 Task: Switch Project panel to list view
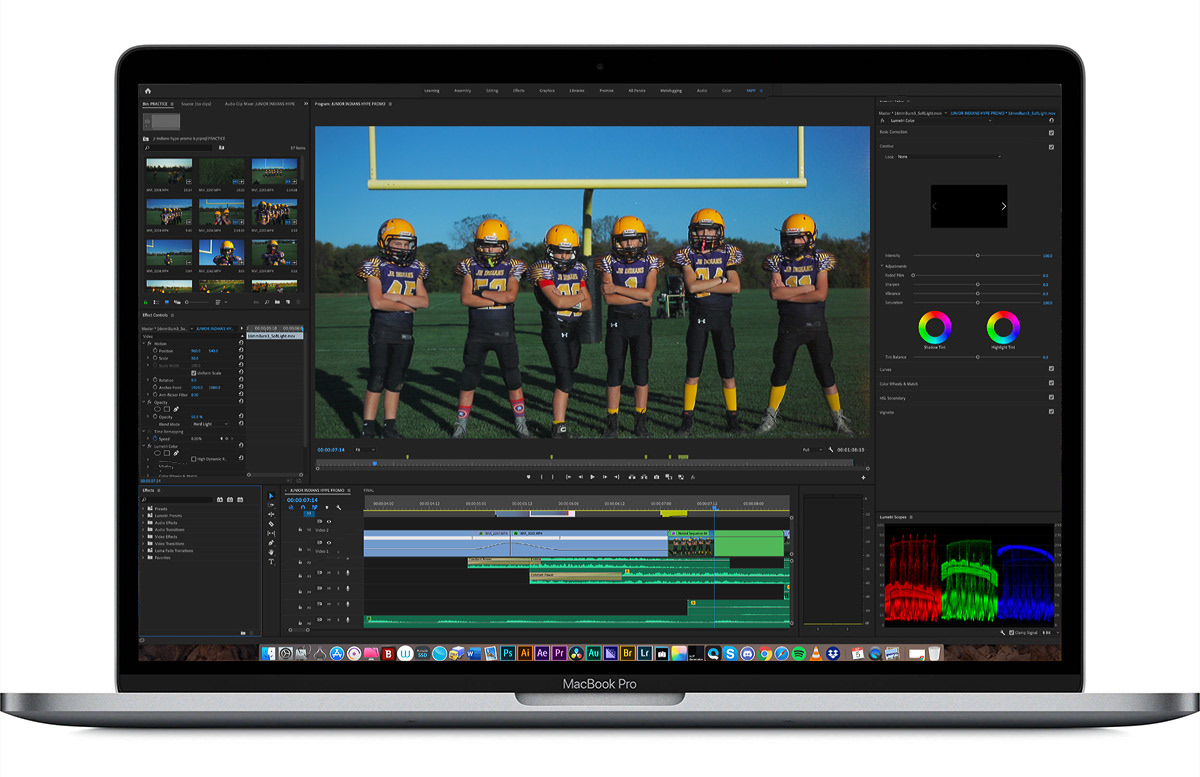156,302
